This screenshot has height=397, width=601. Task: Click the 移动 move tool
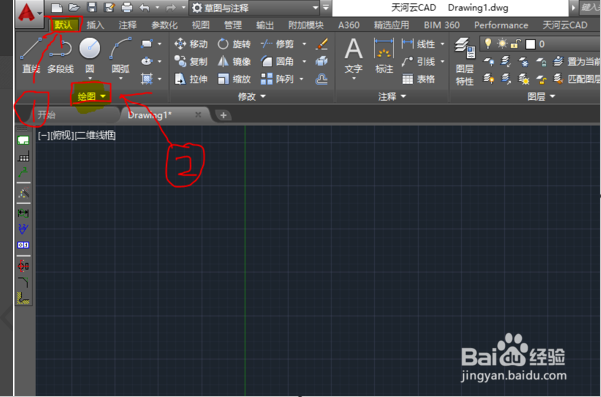(x=191, y=44)
